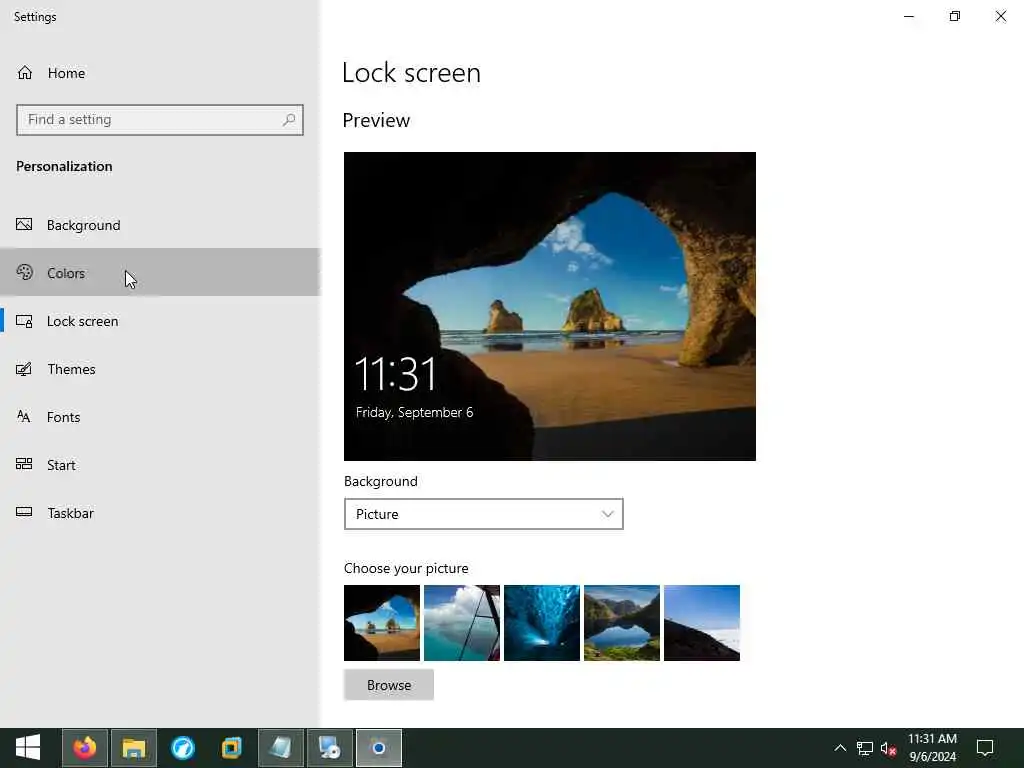Show hidden tray icons chevron
1024x768 pixels.
pos(840,748)
